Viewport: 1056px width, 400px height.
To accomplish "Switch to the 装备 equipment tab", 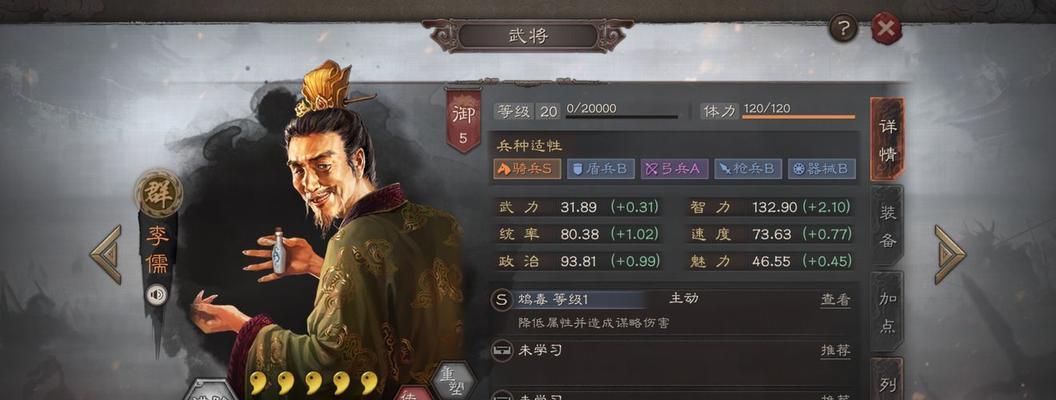I will [x=886, y=226].
